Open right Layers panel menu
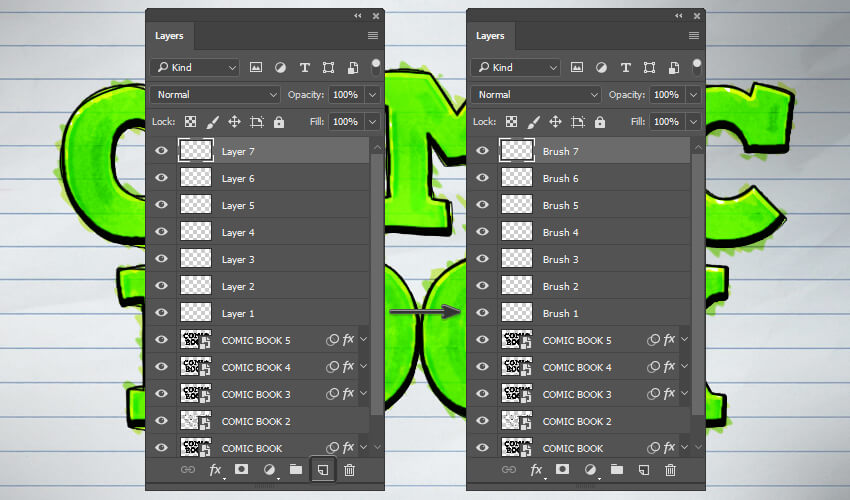This screenshot has width=850, height=500. point(694,36)
